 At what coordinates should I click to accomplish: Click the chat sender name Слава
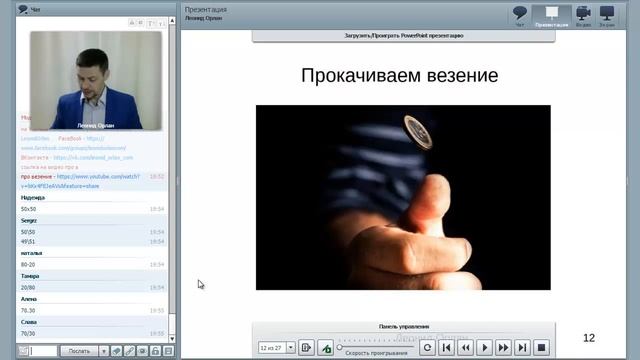point(29,322)
